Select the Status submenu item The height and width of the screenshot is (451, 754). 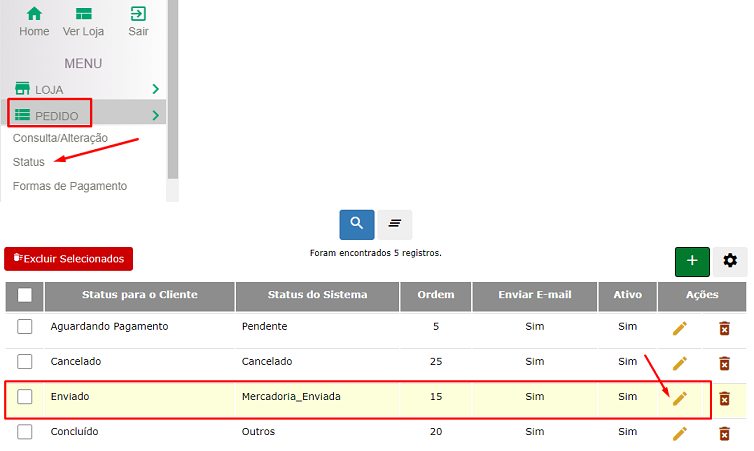pos(29,162)
